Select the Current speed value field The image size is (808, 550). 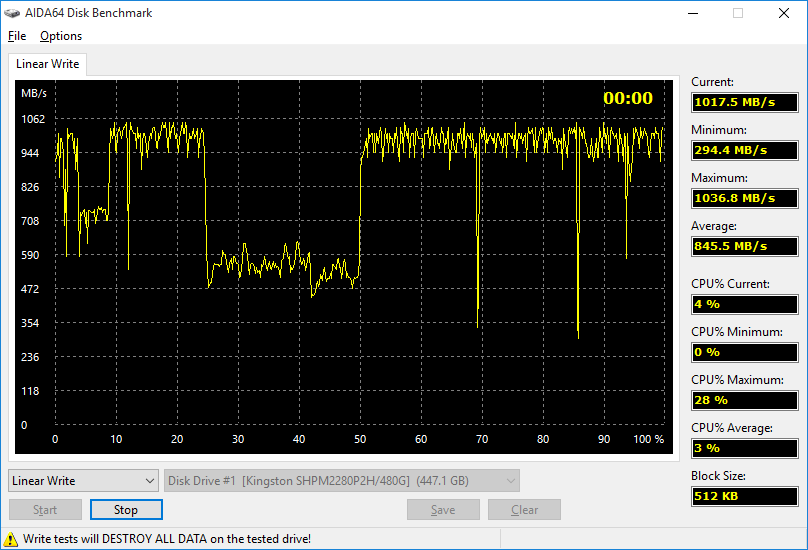(x=744, y=102)
